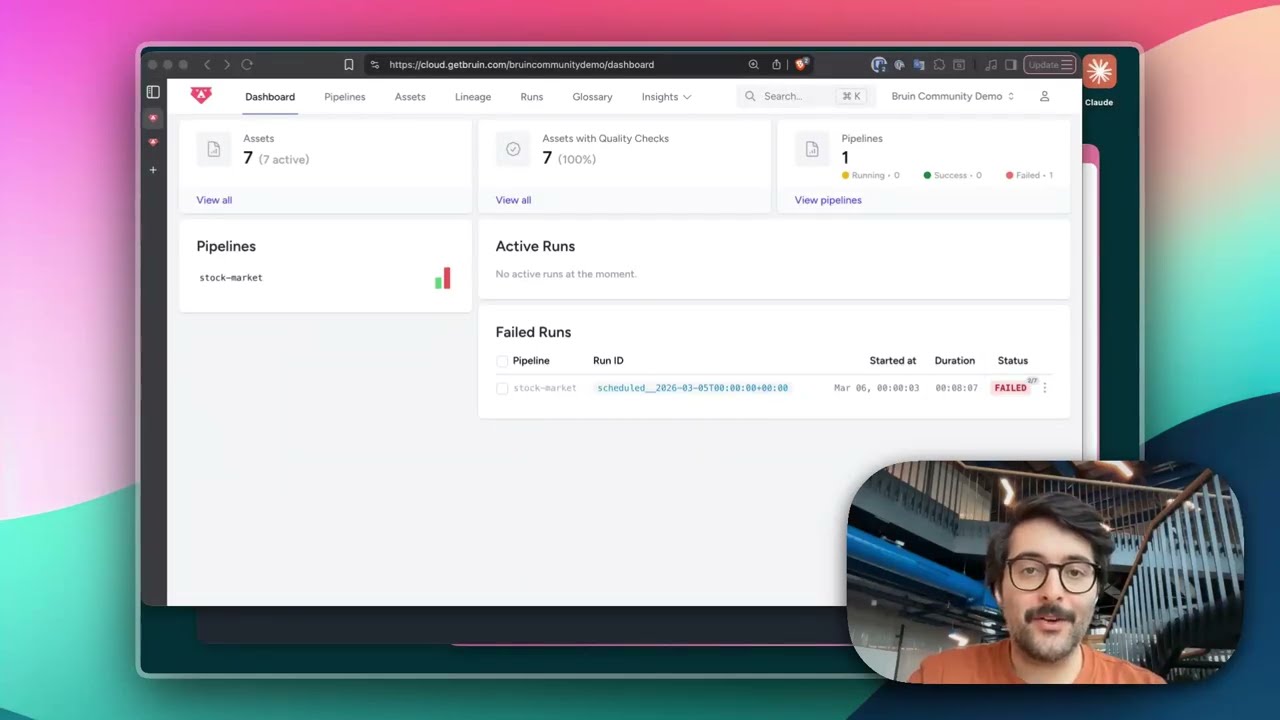The width and height of the screenshot is (1280, 720).
Task: Click the 00:08:07 duration value
Action: coord(956,388)
